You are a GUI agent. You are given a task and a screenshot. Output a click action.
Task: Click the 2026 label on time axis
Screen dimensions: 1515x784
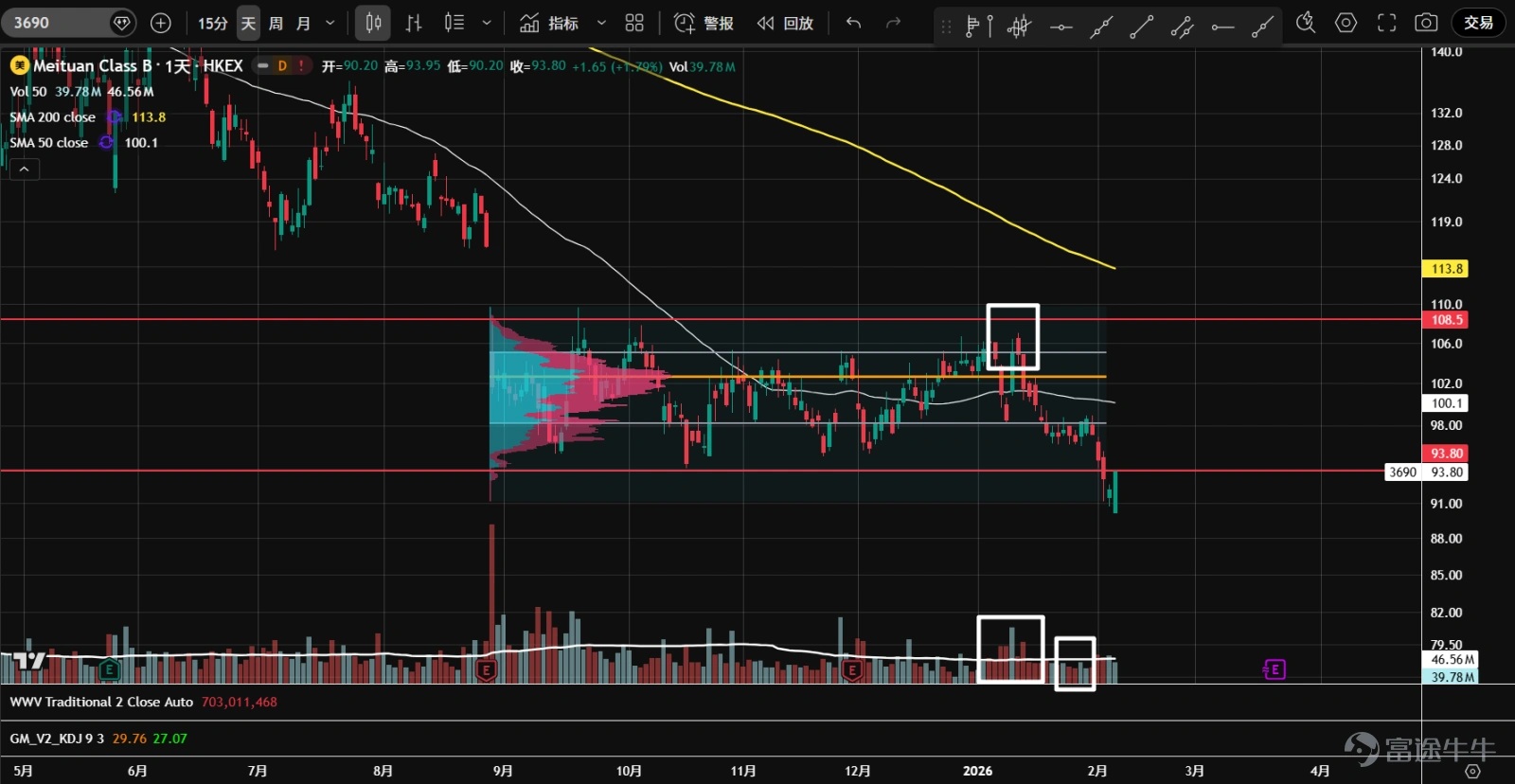[977, 771]
